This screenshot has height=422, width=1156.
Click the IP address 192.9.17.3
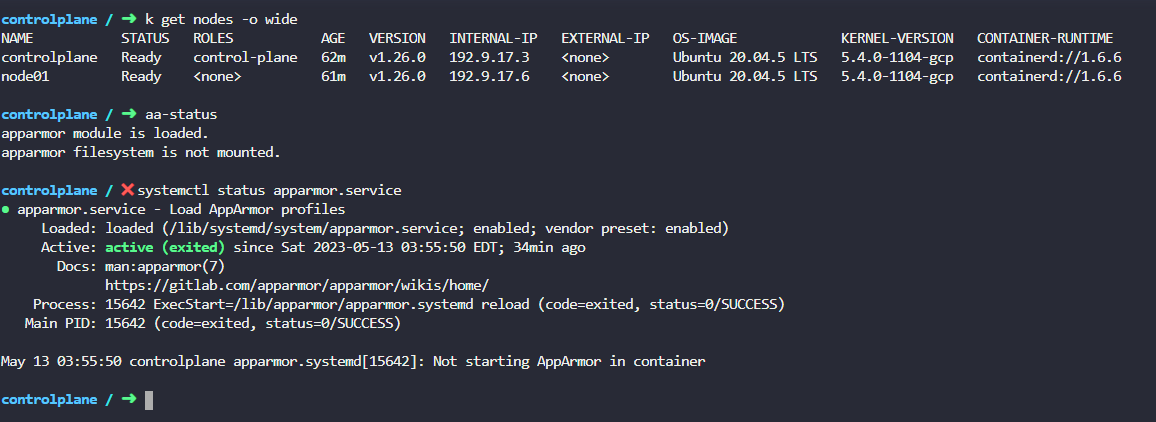tap(489, 57)
